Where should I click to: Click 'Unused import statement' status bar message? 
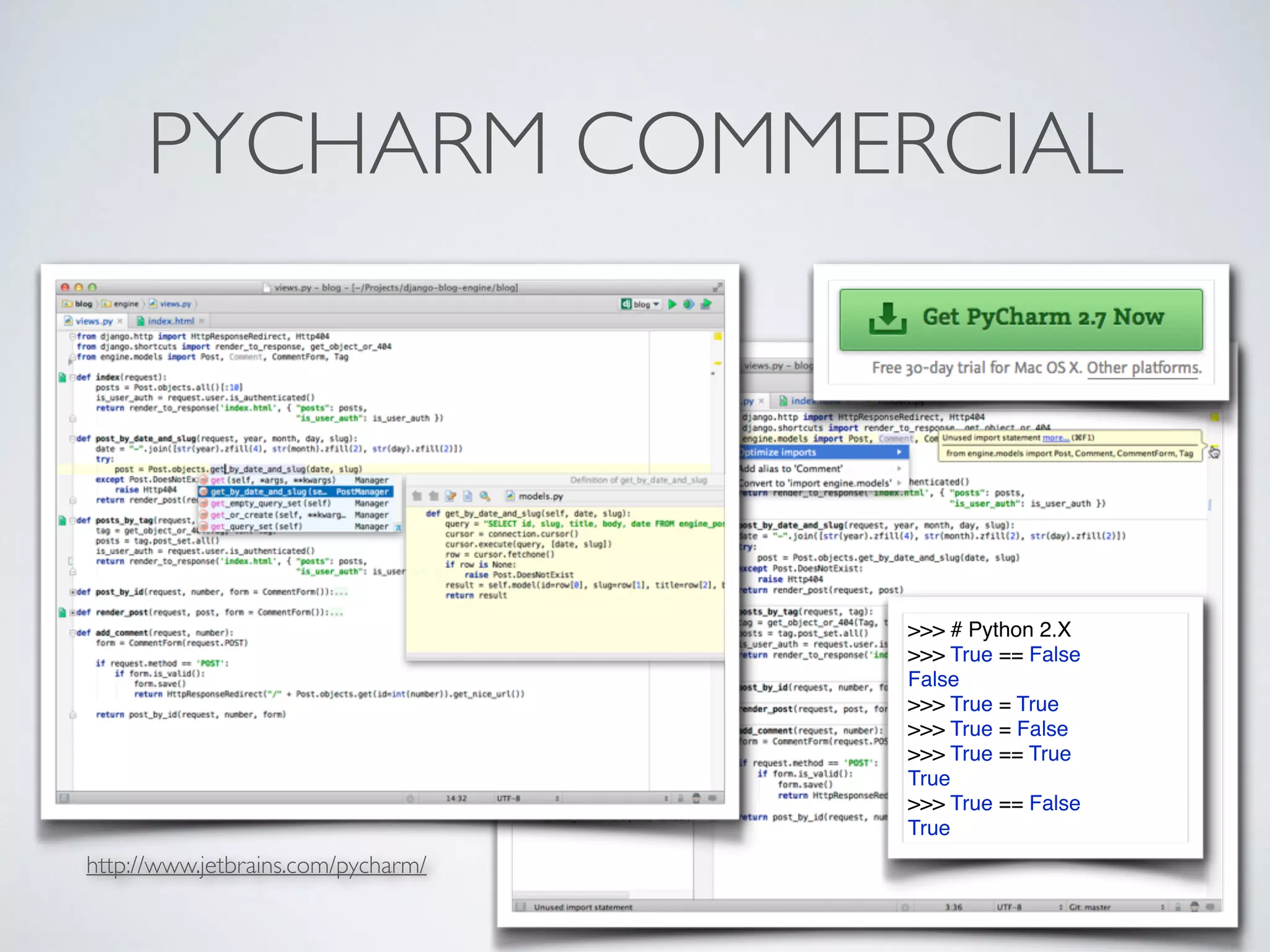coord(583,907)
